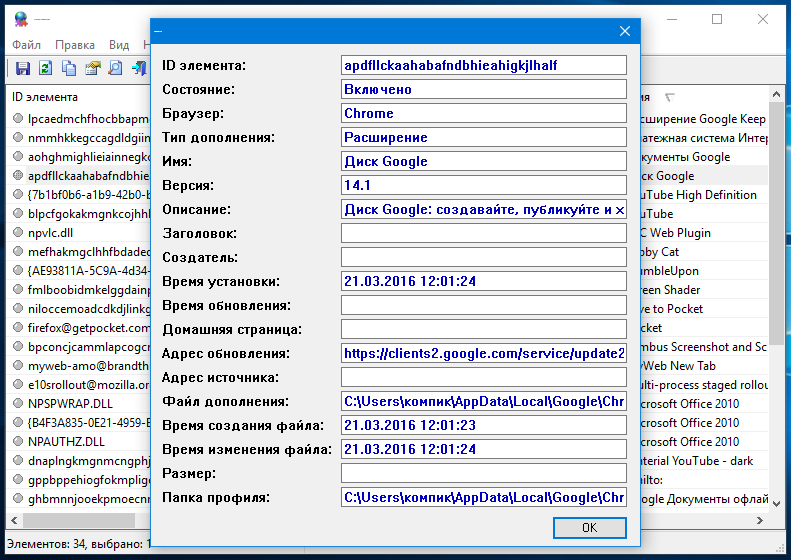The image size is (791, 560).
Task: Click the icon beside NPAUTHZ.DLL row
Action: click(18, 441)
